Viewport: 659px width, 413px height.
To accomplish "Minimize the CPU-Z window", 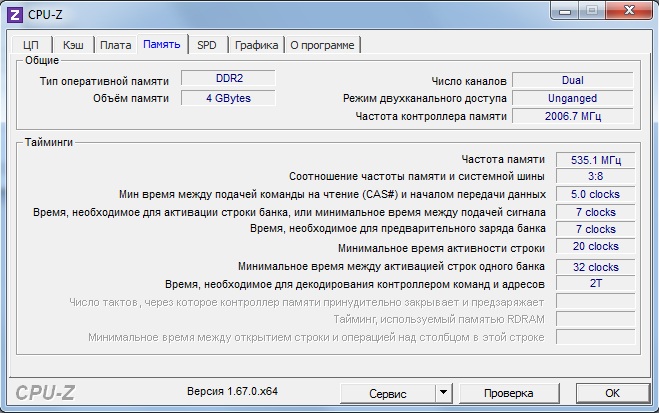I will (x=565, y=11).
